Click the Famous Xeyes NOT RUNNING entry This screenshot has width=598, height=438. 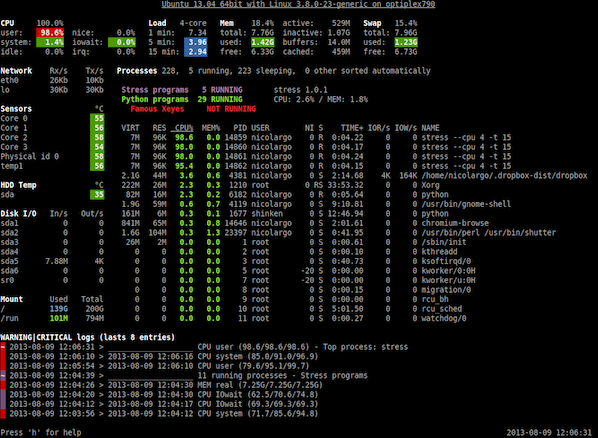coord(193,109)
